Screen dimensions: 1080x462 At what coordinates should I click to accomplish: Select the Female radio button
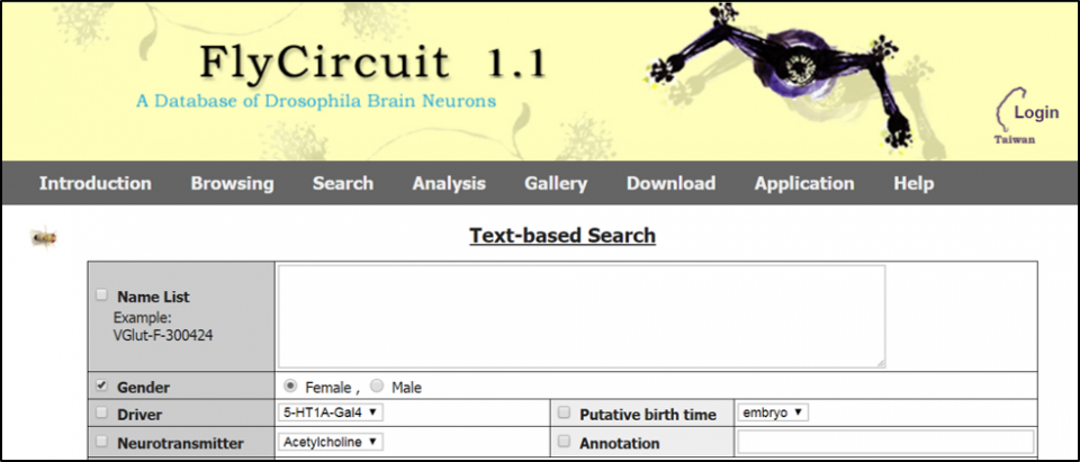pos(291,386)
